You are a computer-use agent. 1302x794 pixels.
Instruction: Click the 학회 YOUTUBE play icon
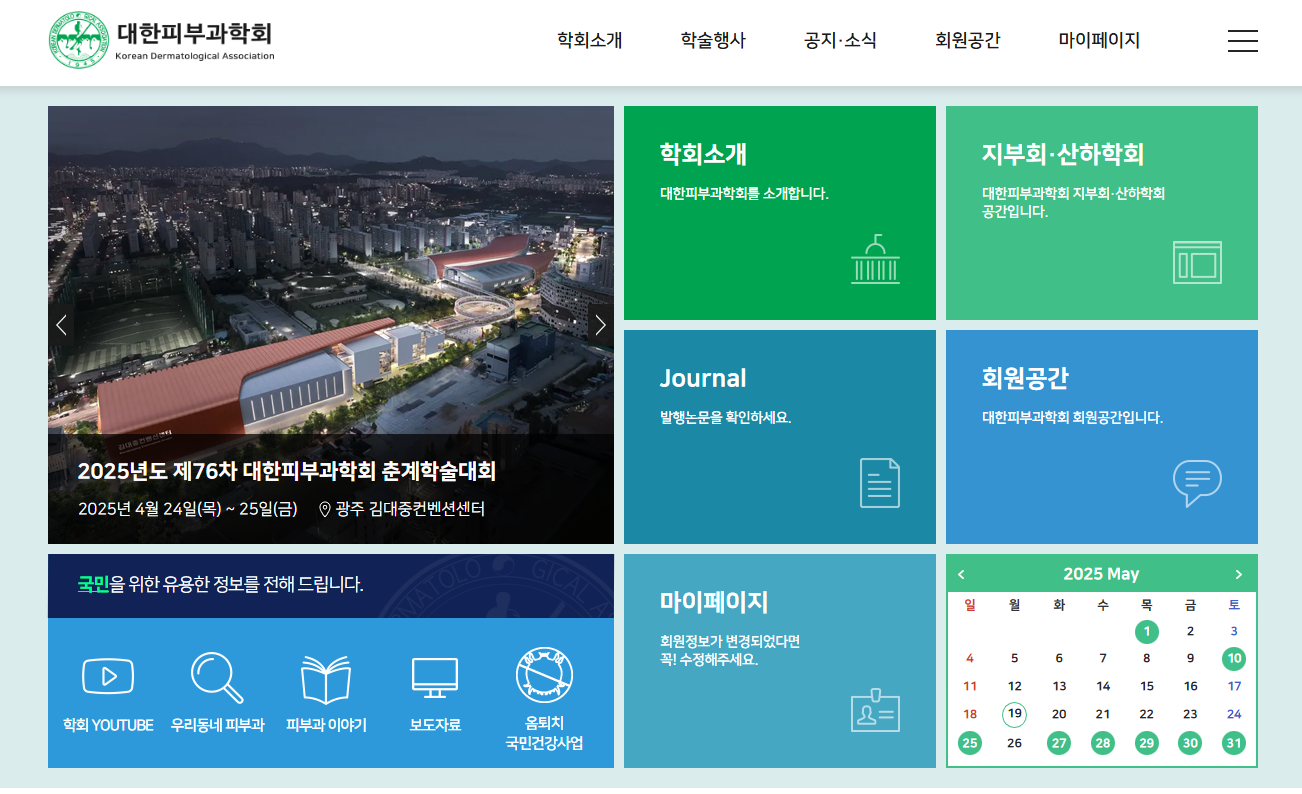[x=108, y=675]
